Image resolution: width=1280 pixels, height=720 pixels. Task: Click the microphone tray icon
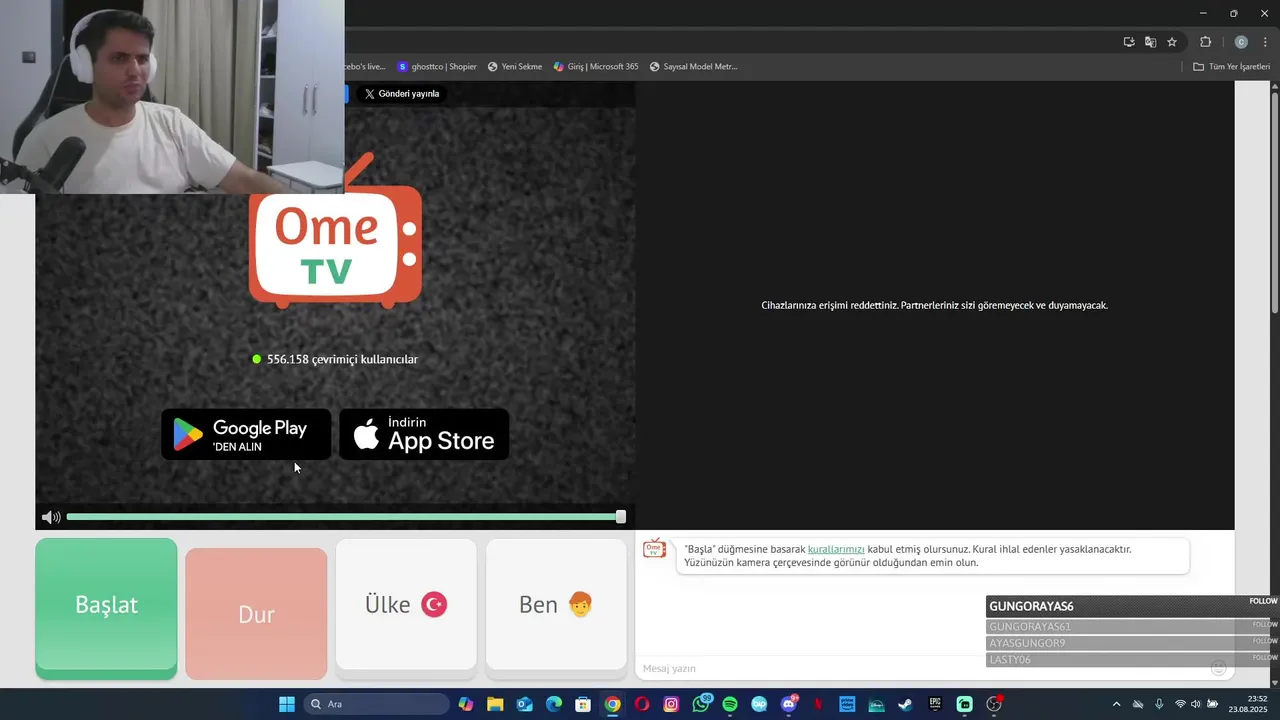(x=1159, y=704)
